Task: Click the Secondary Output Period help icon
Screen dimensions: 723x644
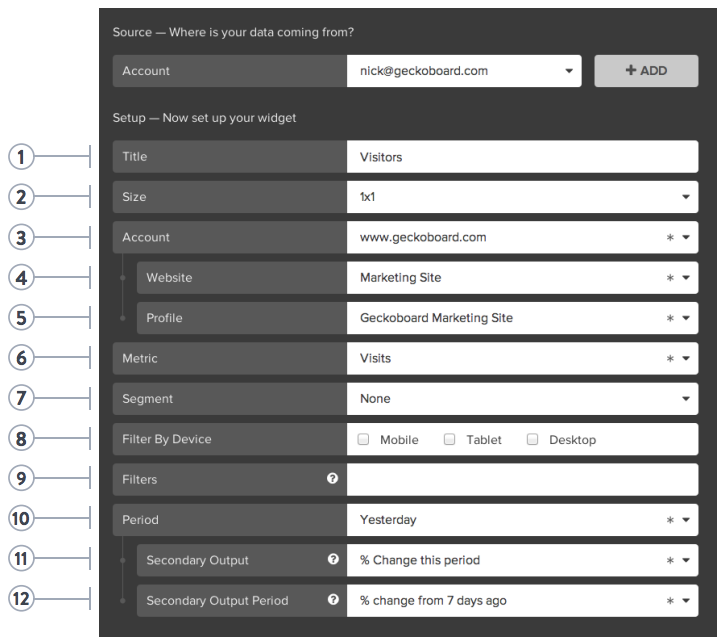Action: [x=333, y=599]
